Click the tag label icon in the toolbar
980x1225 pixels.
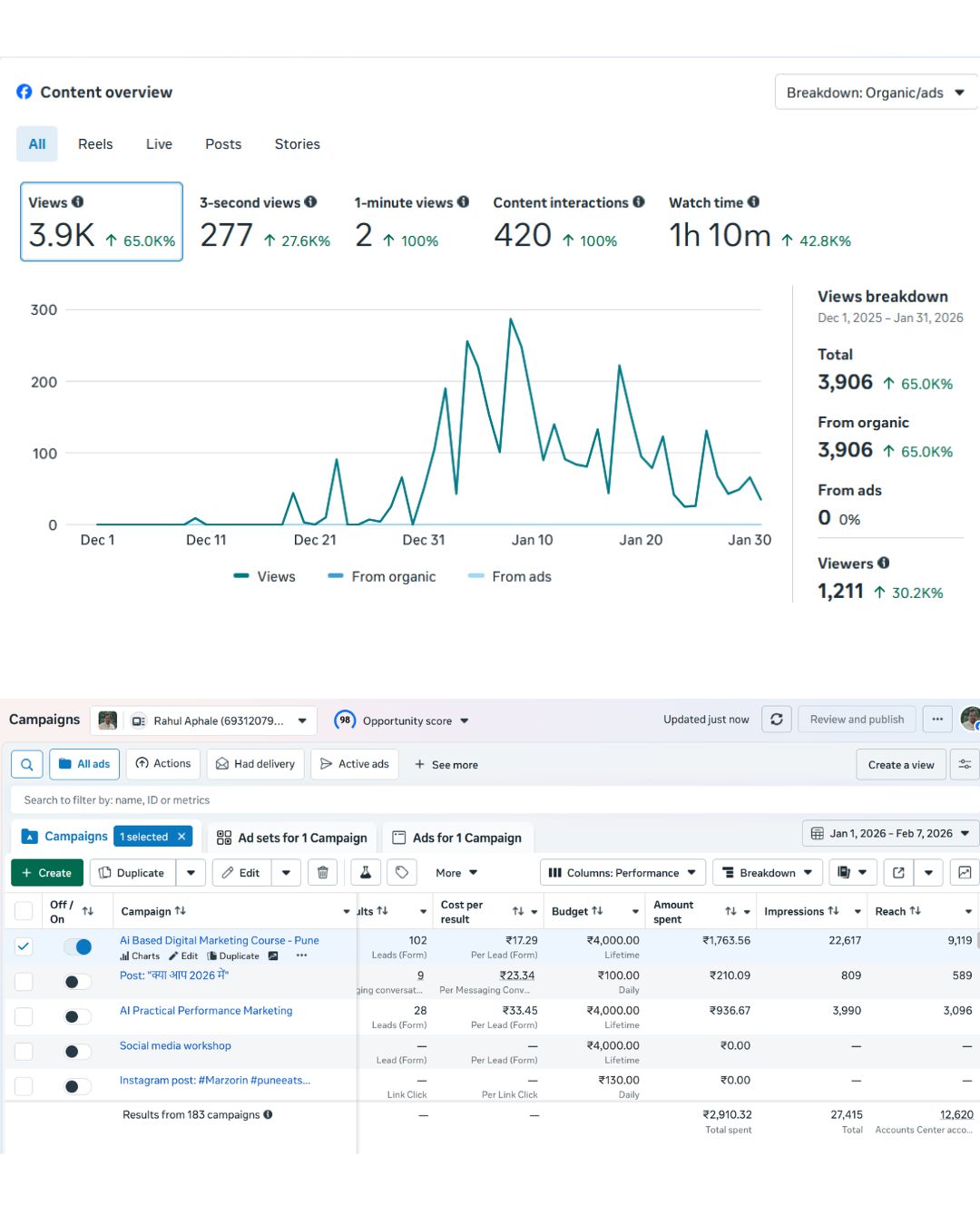[402, 872]
